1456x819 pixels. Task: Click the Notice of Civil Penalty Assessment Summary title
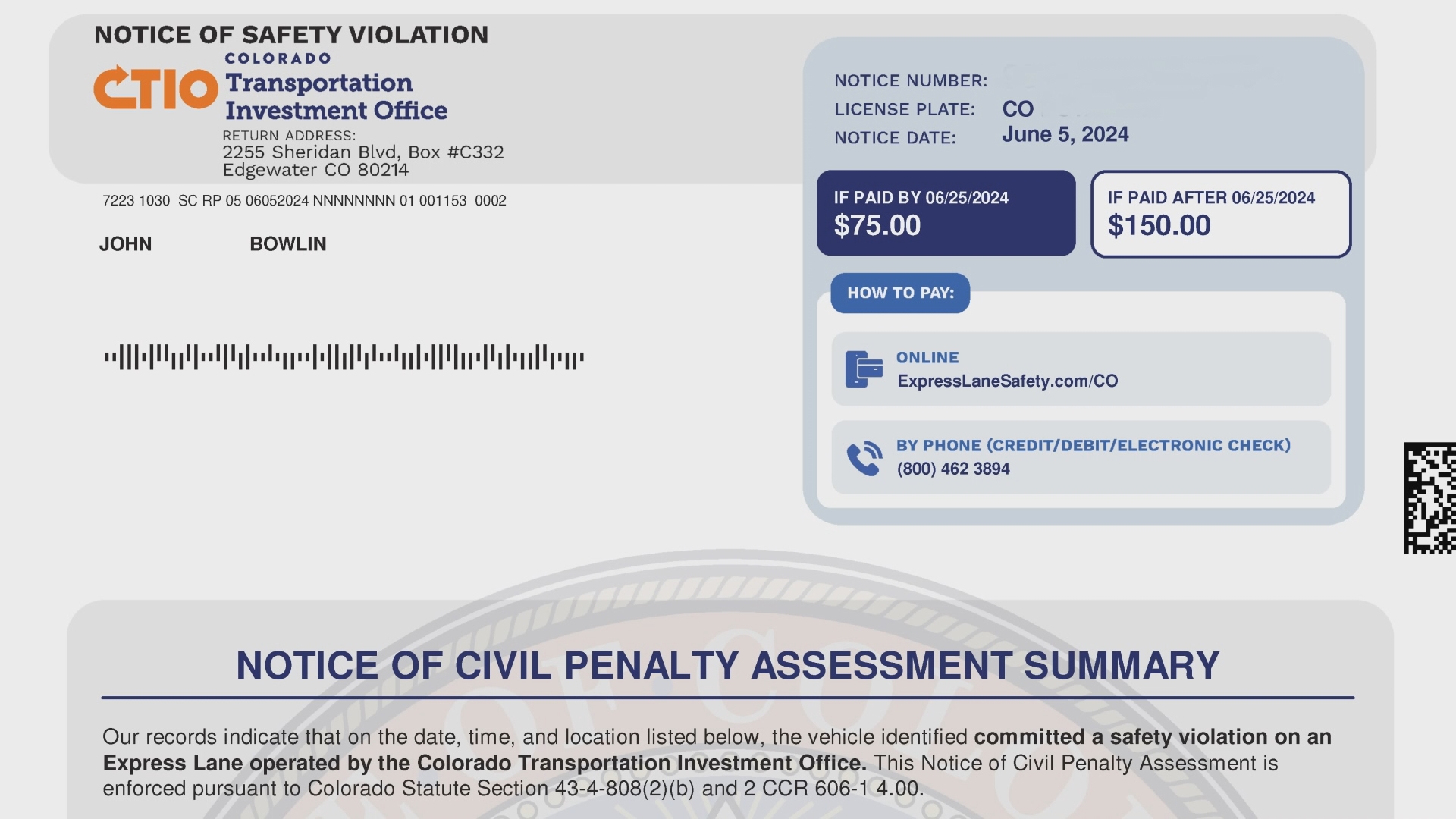(727, 665)
